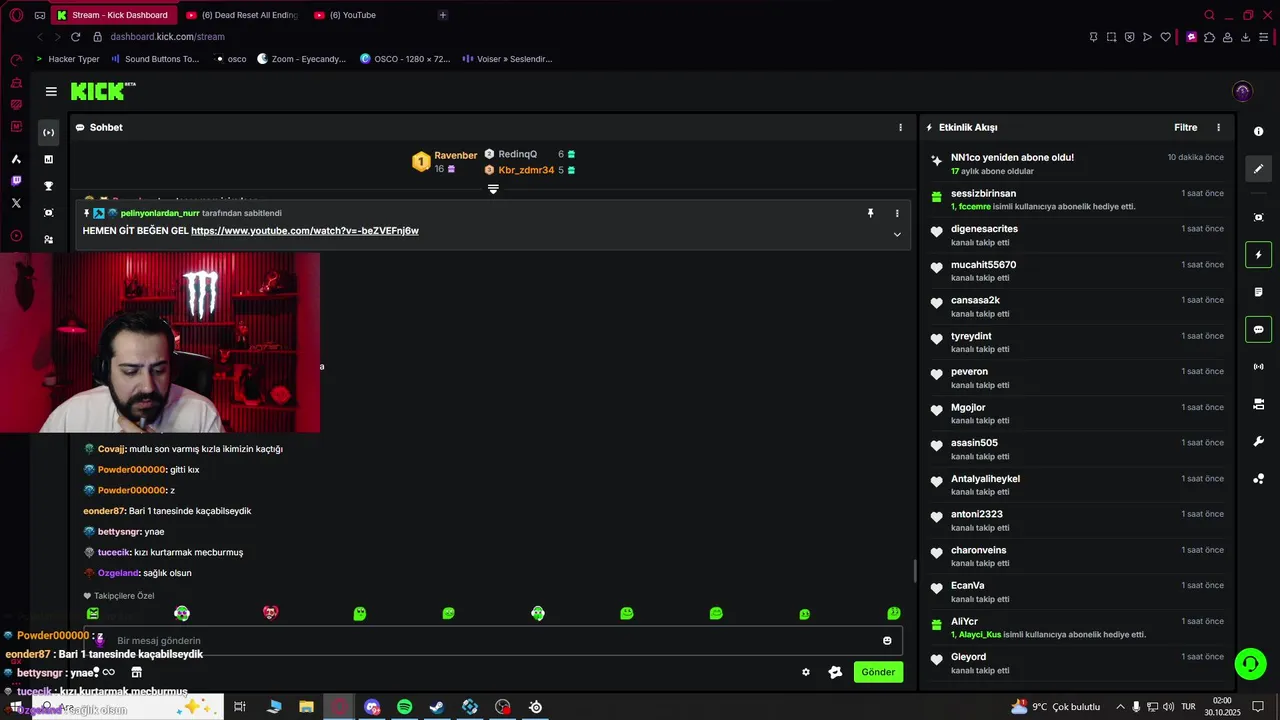This screenshot has width=1280, height=720.
Task: Open the analytics chart icon in sidebar
Action: click(x=48, y=159)
